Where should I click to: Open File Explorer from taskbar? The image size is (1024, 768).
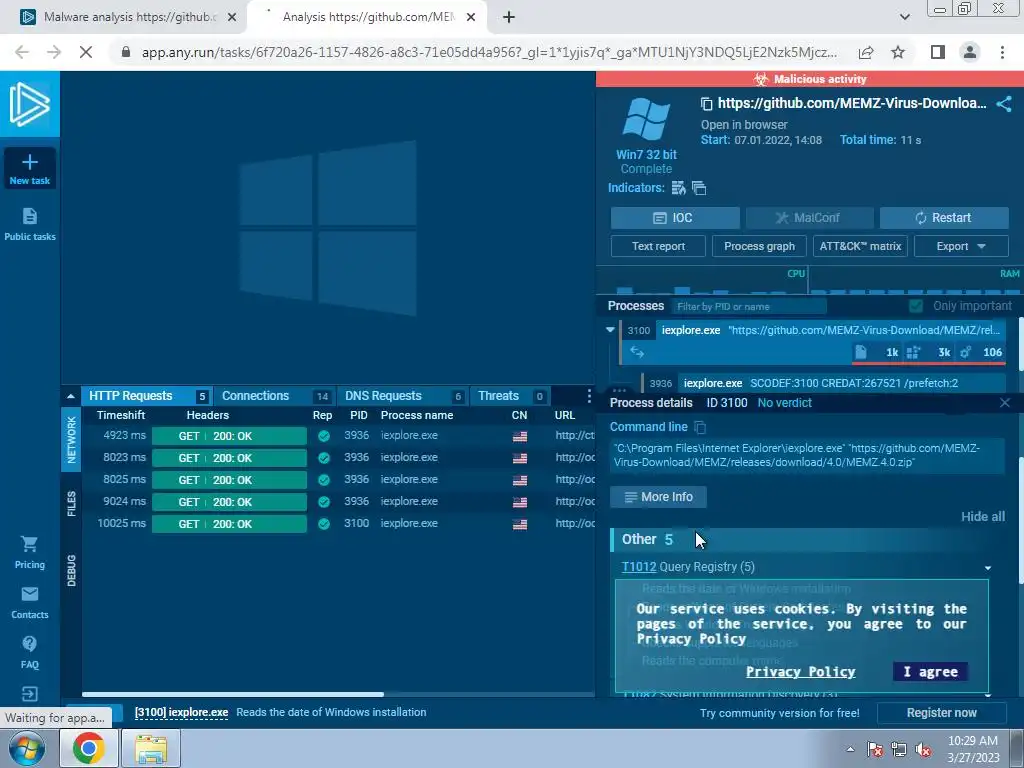pos(151,748)
